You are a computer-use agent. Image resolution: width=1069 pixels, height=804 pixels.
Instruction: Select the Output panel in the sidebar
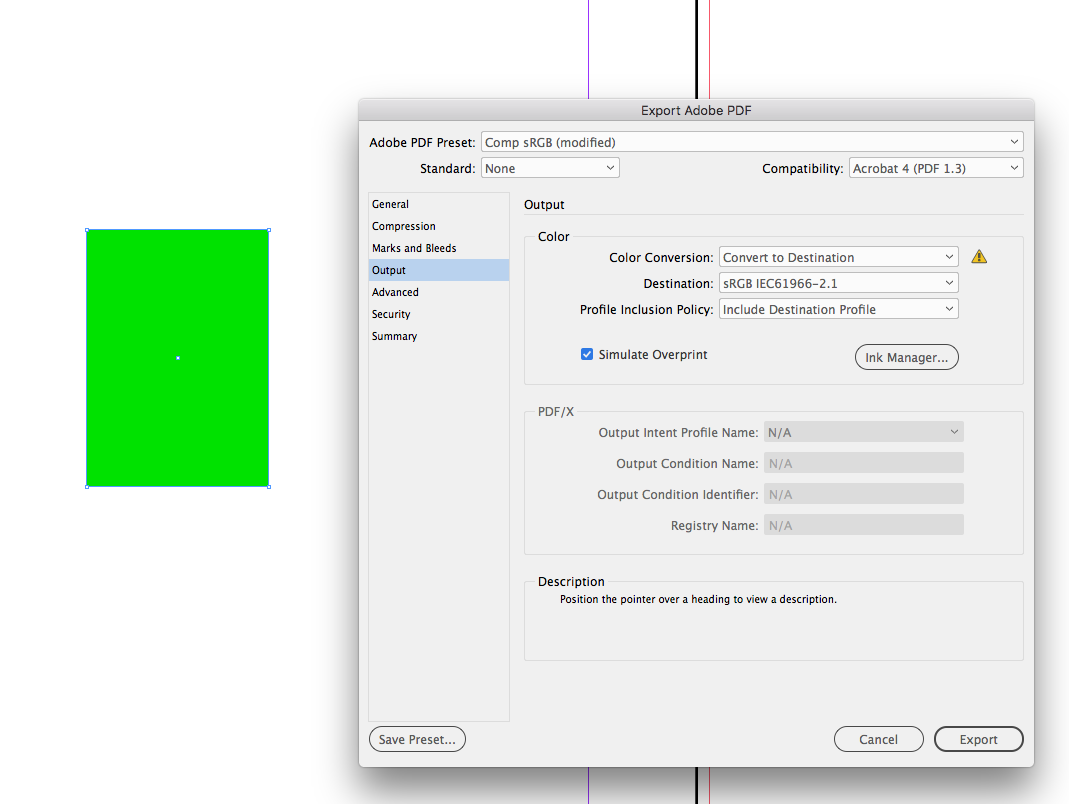(x=390, y=270)
